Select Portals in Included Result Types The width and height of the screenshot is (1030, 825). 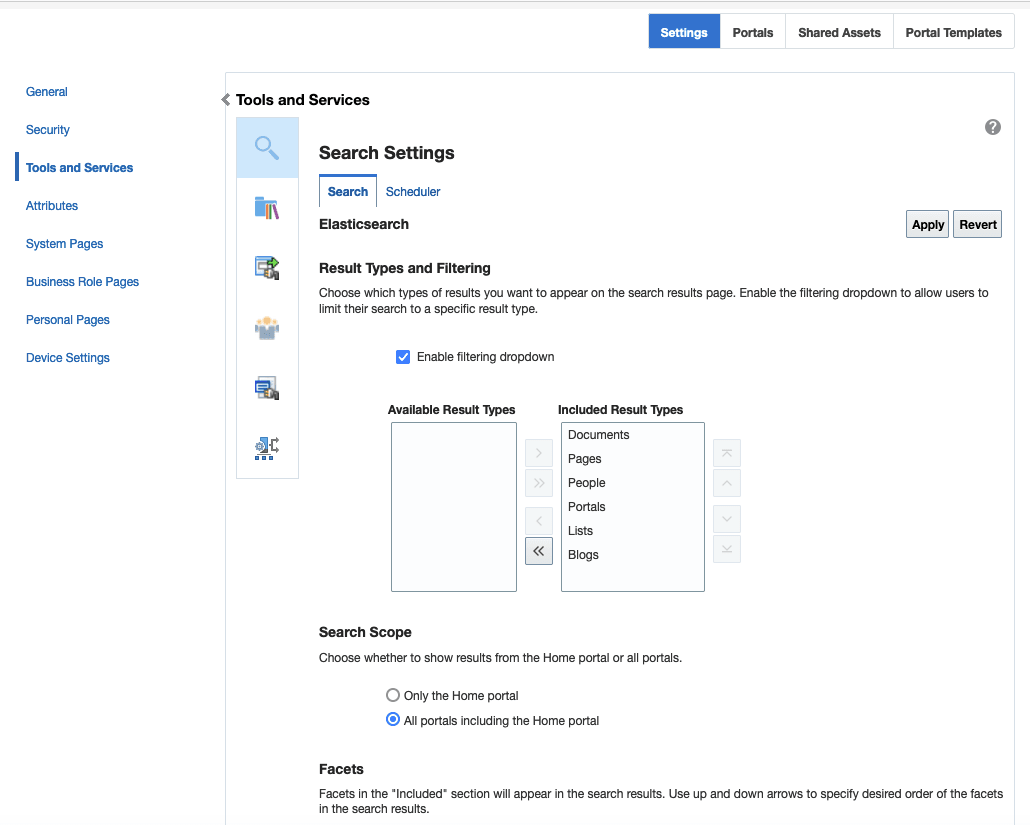coord(633,507)
